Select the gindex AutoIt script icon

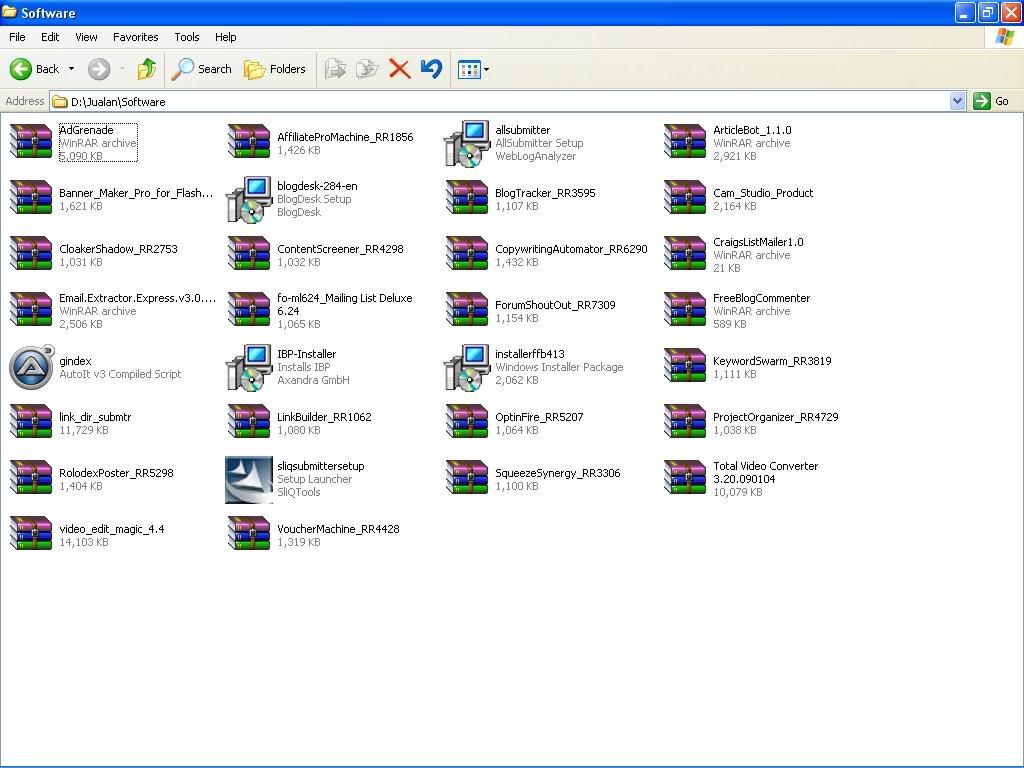tap(31, 367)
